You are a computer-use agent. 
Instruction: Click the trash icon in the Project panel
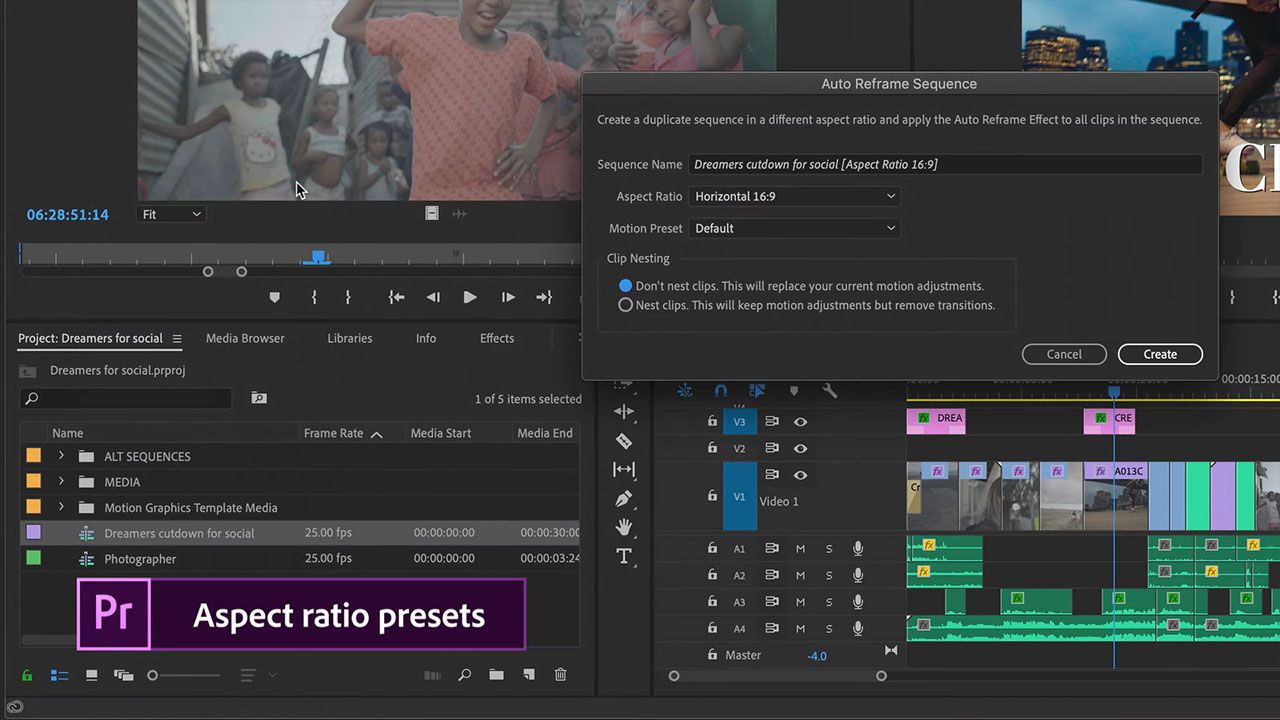560,675
